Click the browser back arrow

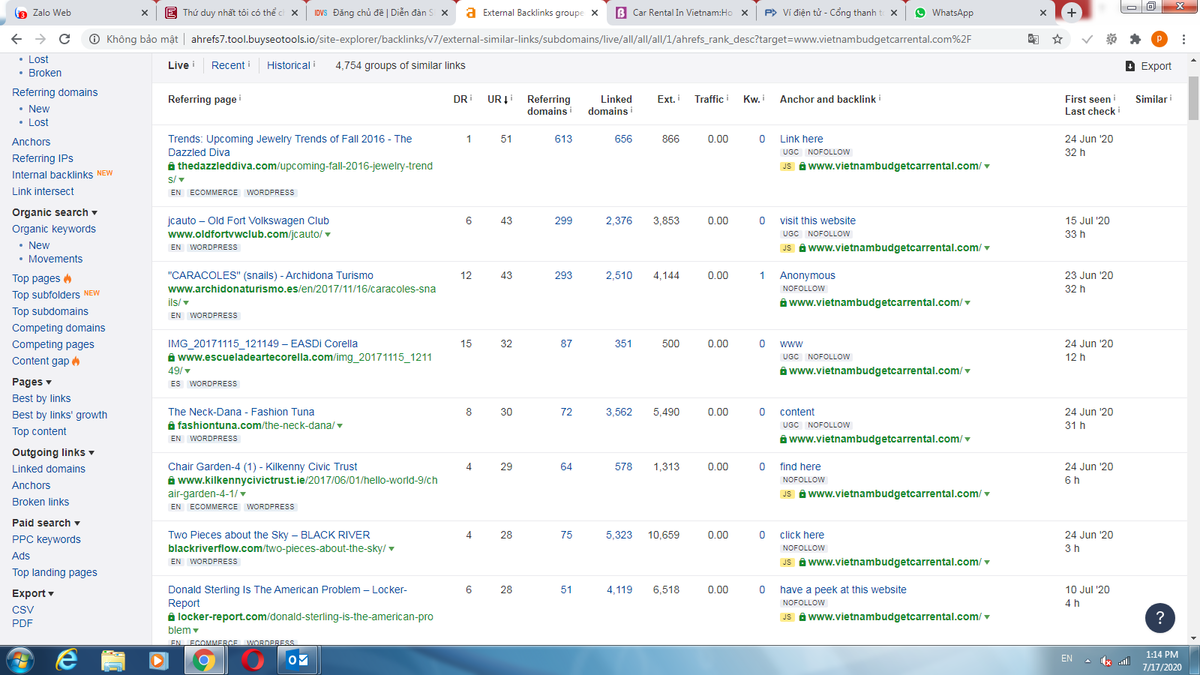coord(16,39)
